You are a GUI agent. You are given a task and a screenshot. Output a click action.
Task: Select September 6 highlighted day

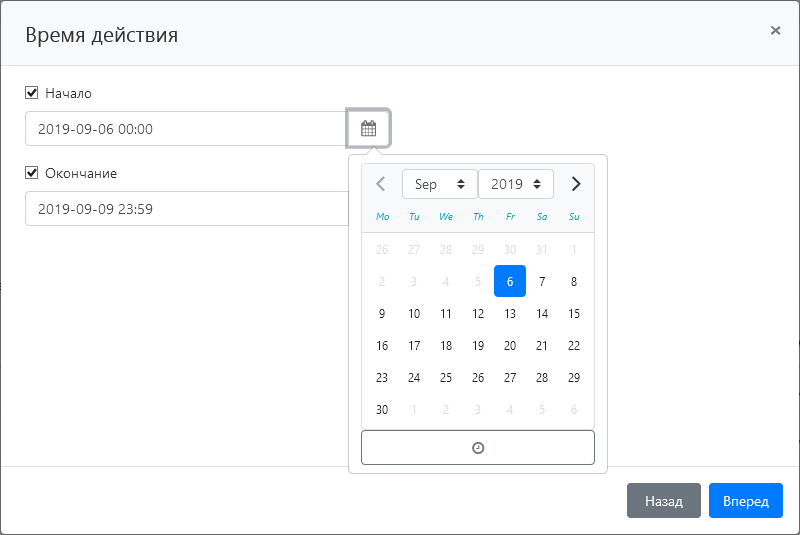pos(510,282)
